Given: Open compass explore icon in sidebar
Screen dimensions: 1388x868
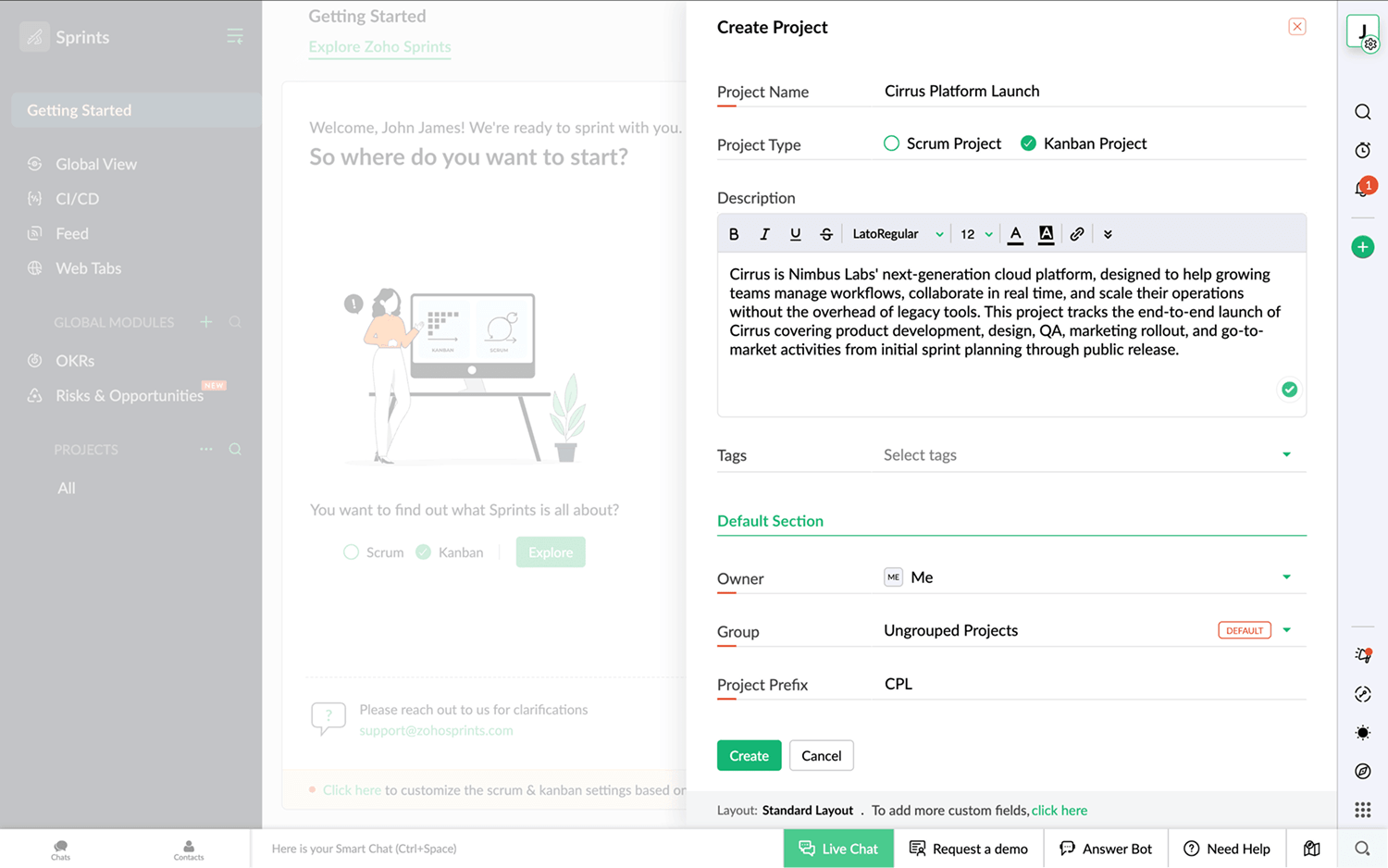Looking at the screenshot, I should tap(1362, 772).
